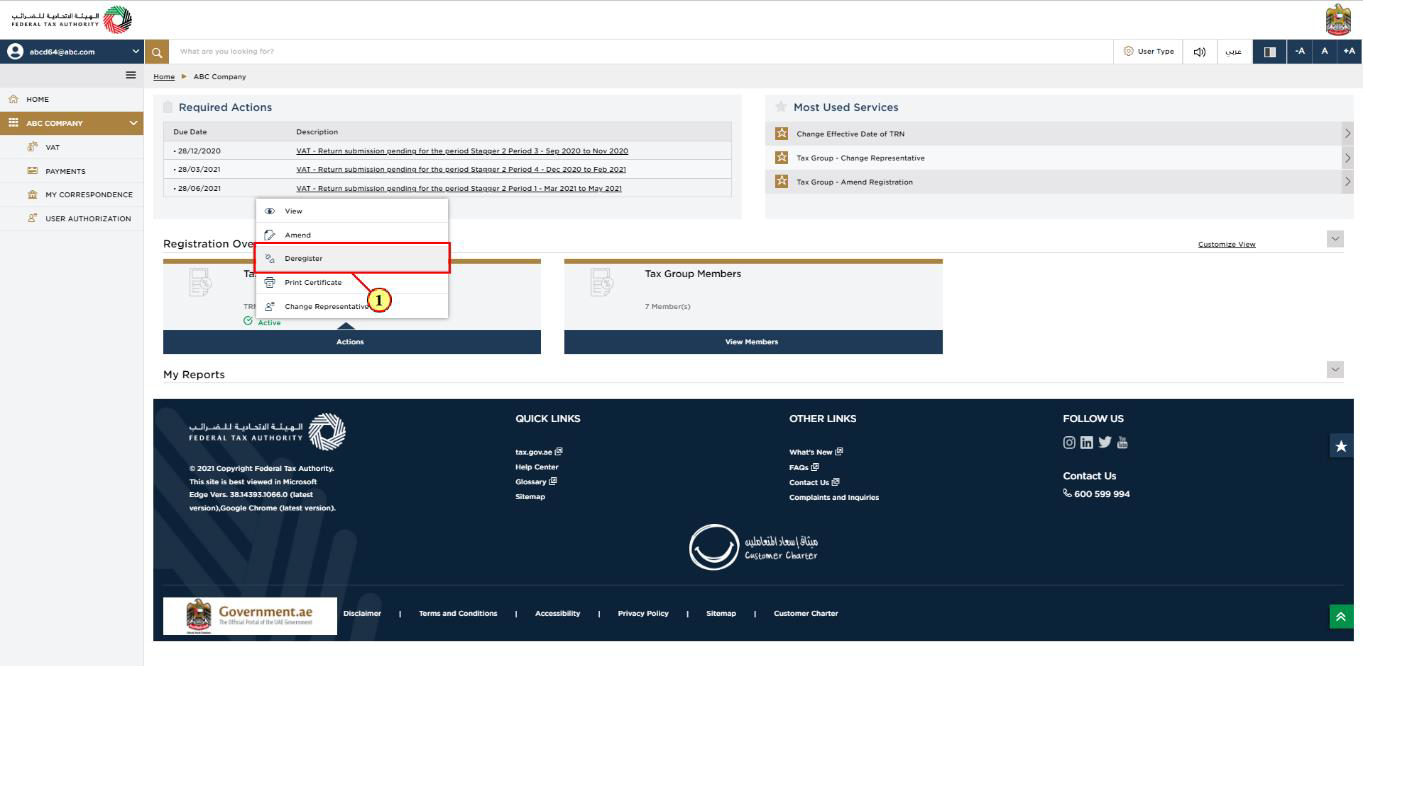The image size is (1414, 801).
Task: Open VAT in the sidebar
Action: (x=52, y=147)
